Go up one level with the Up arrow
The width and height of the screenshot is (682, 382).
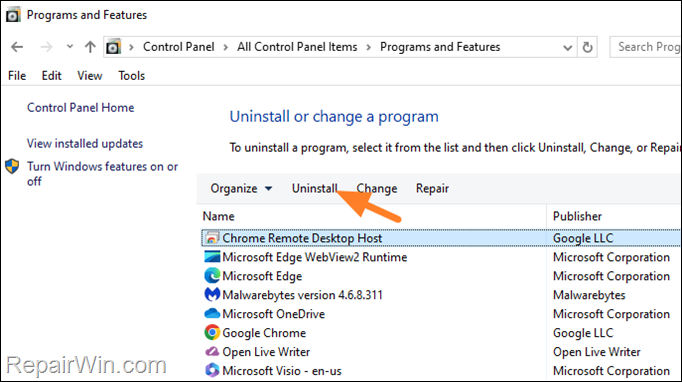point(90,47)
